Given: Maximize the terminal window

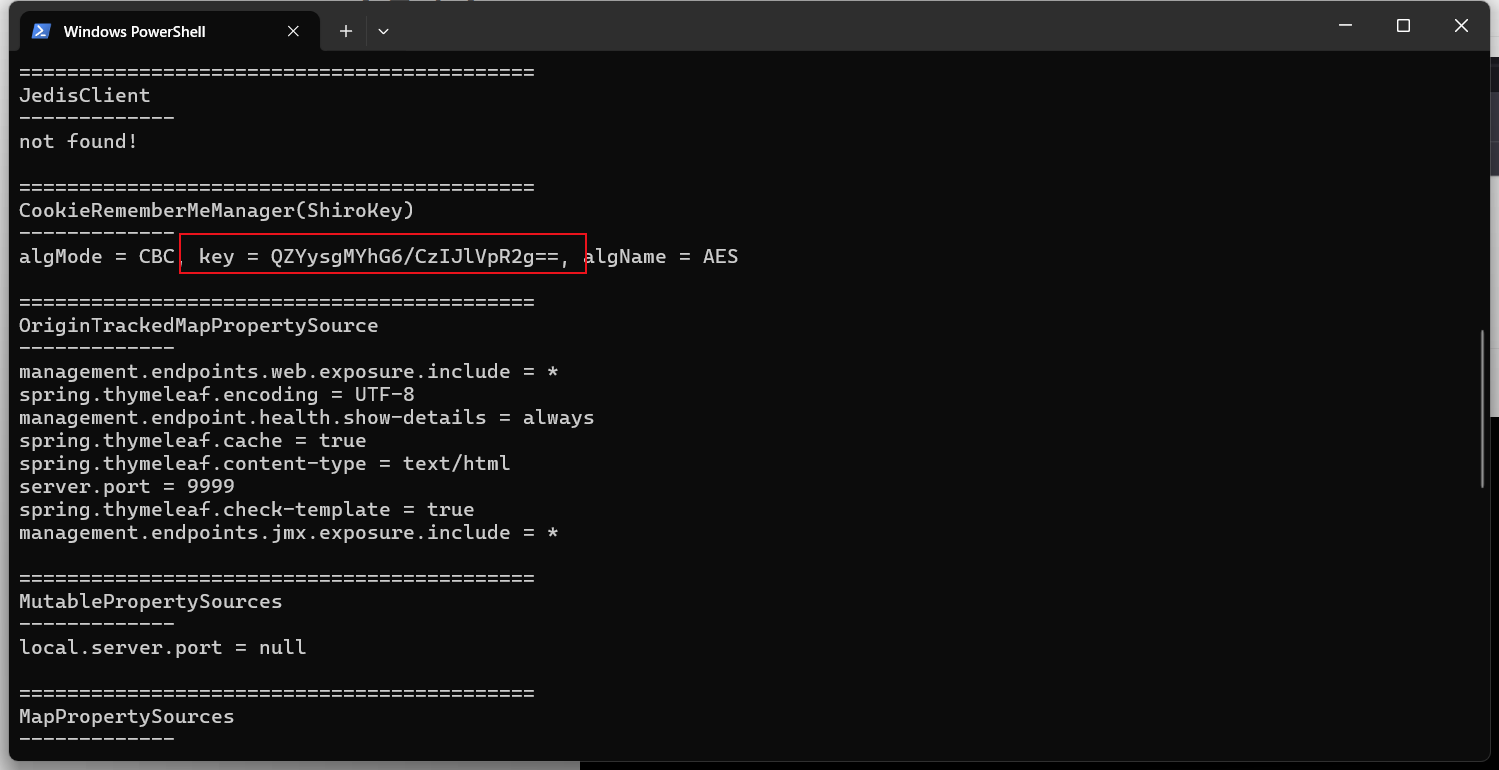Looking at the screenshot, I should tap(1403, 26).
